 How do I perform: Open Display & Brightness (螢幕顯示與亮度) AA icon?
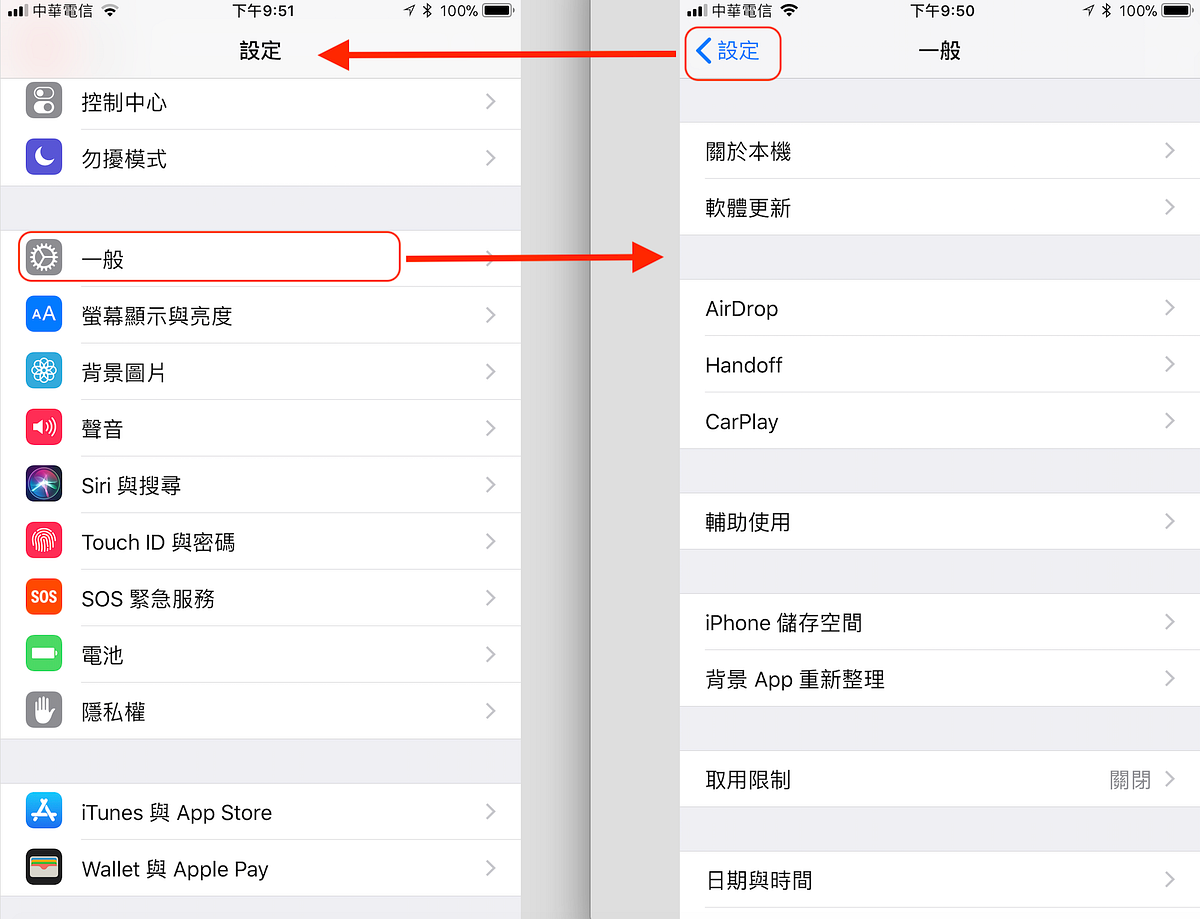44,315
